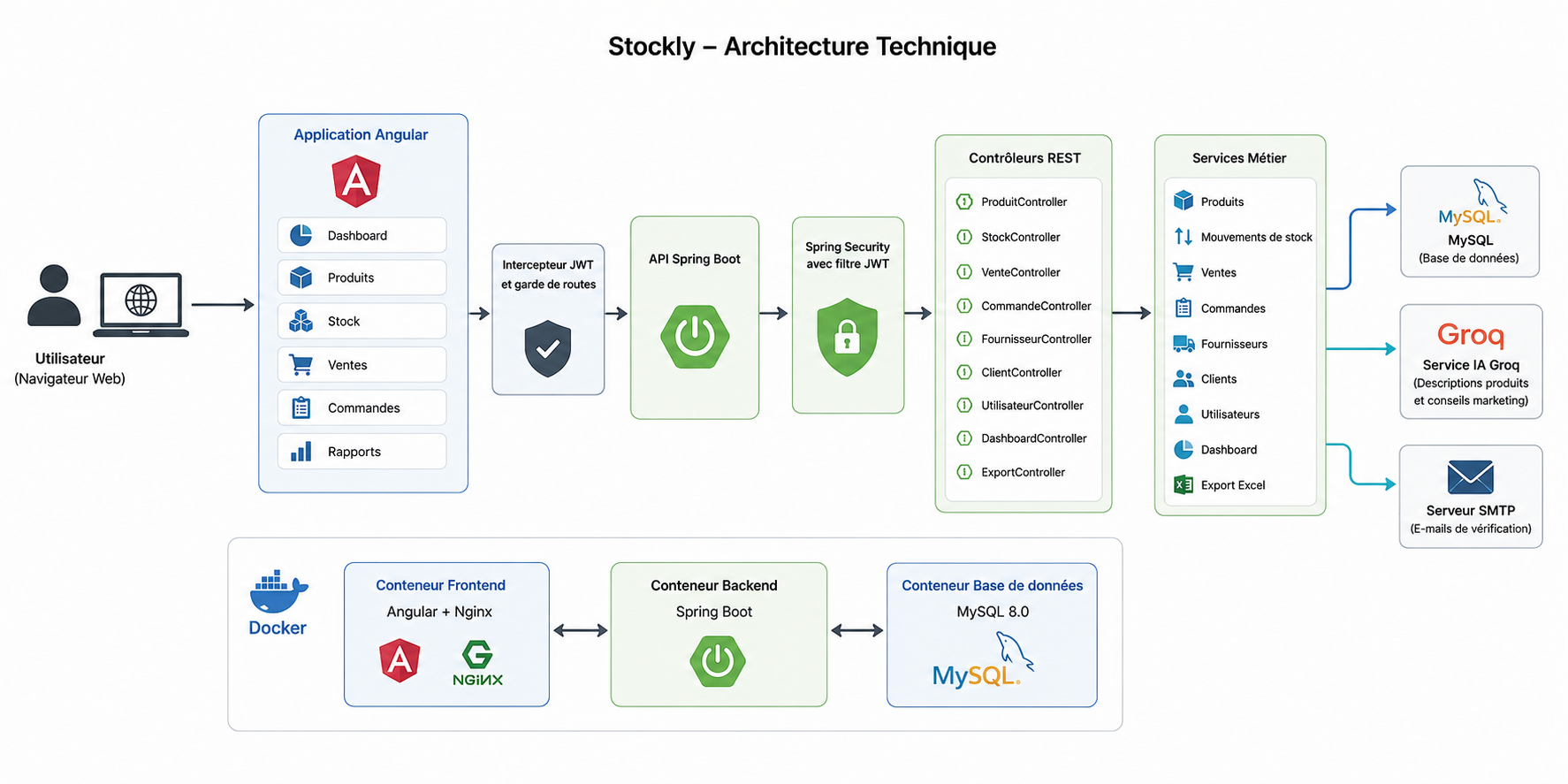Viewport: 1568px width, 784px height.
Task: Click the Serveur SMTP label
Action: point(1471,510)
